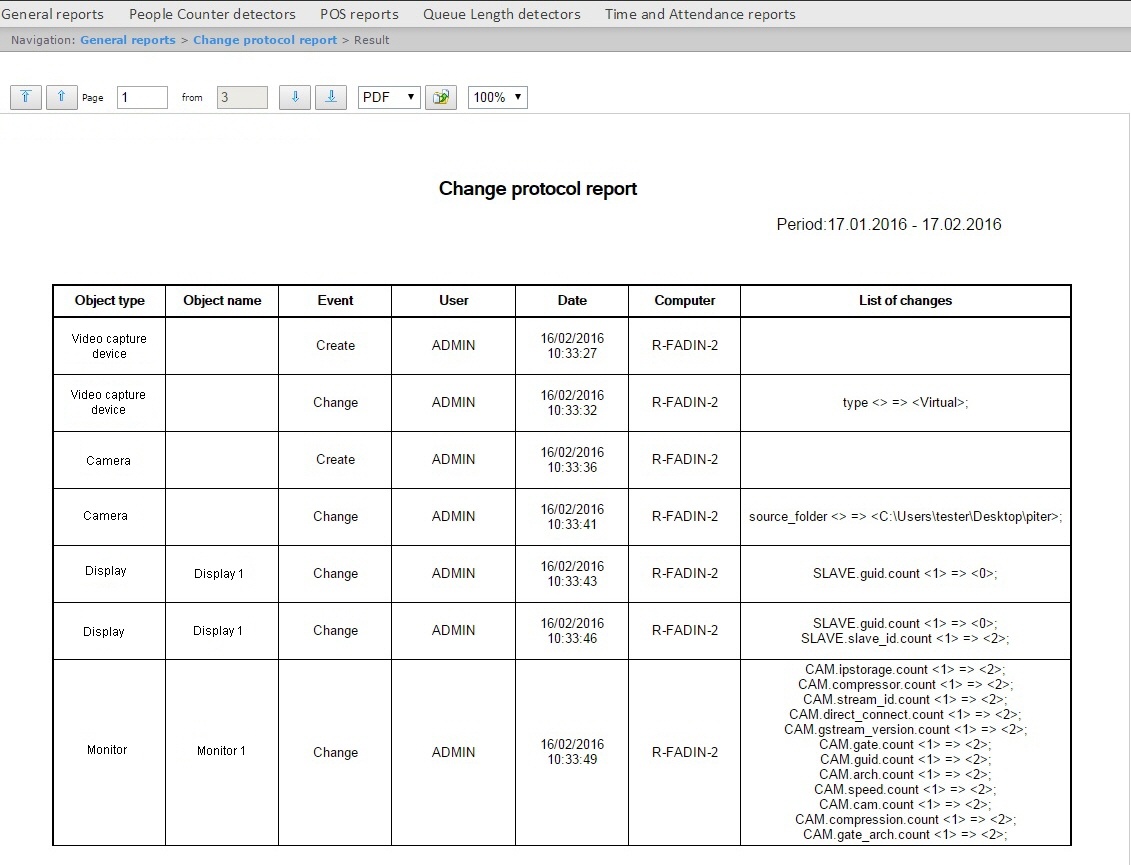Follow the Change protocol report breadcrumb link
The height and width of the screenshot is (865, 1131).
point(264,40)
